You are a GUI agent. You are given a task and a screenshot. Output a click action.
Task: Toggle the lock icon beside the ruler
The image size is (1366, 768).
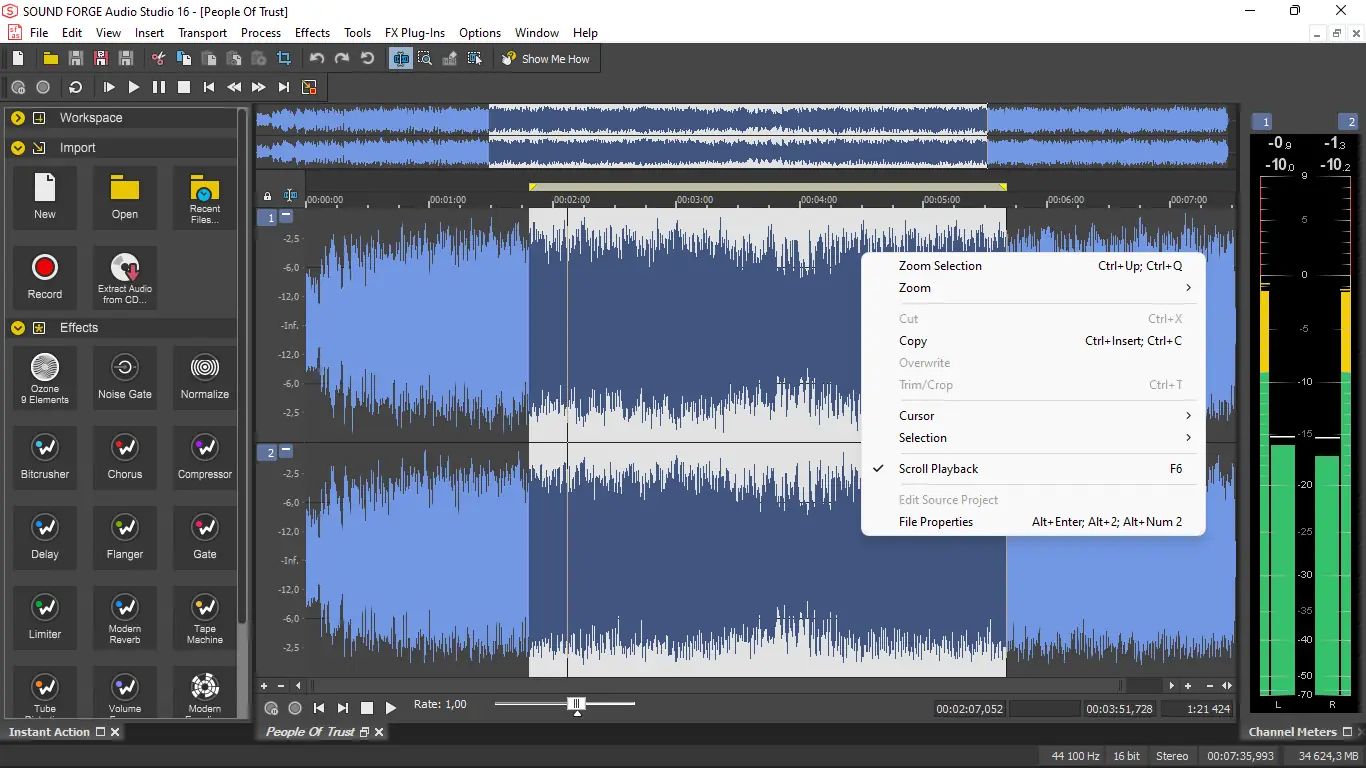pos(267,196)
